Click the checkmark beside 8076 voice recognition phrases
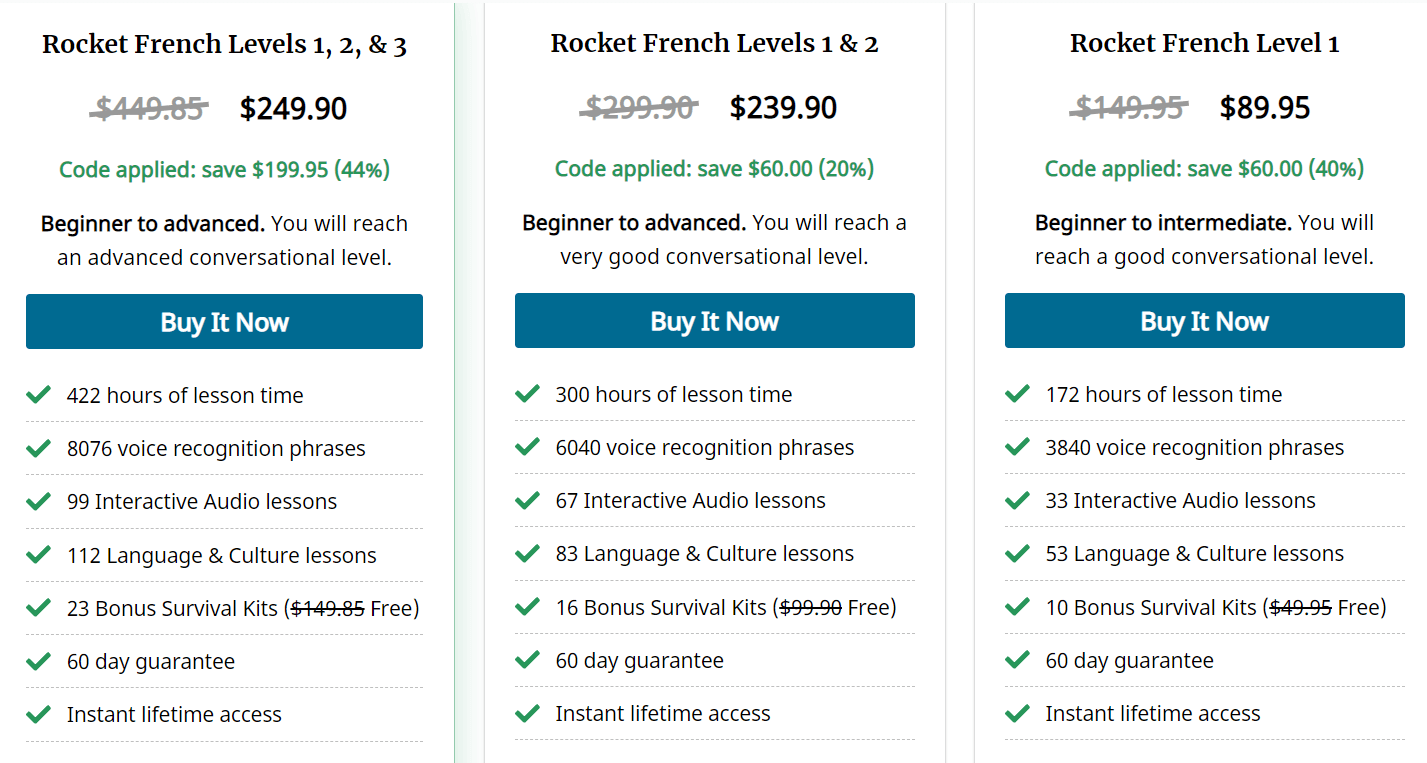 tap(38, 447)
